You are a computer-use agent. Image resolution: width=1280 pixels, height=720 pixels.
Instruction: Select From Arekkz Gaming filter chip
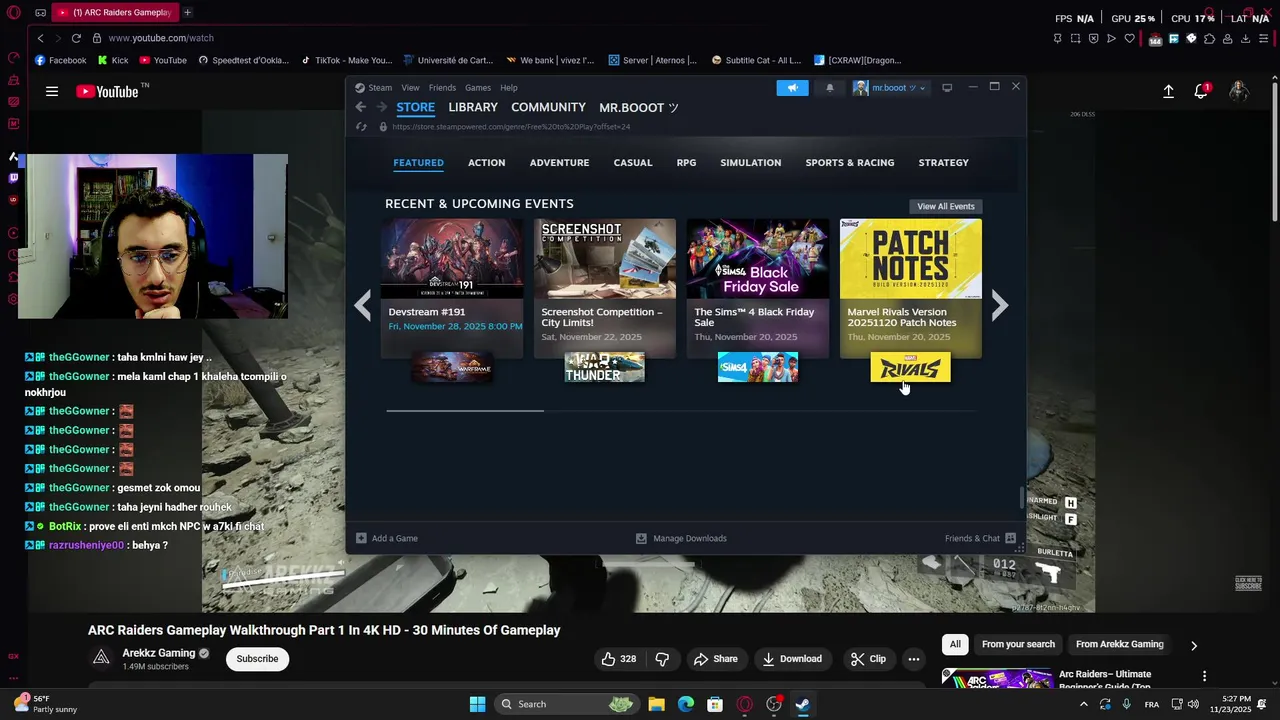1119,644
